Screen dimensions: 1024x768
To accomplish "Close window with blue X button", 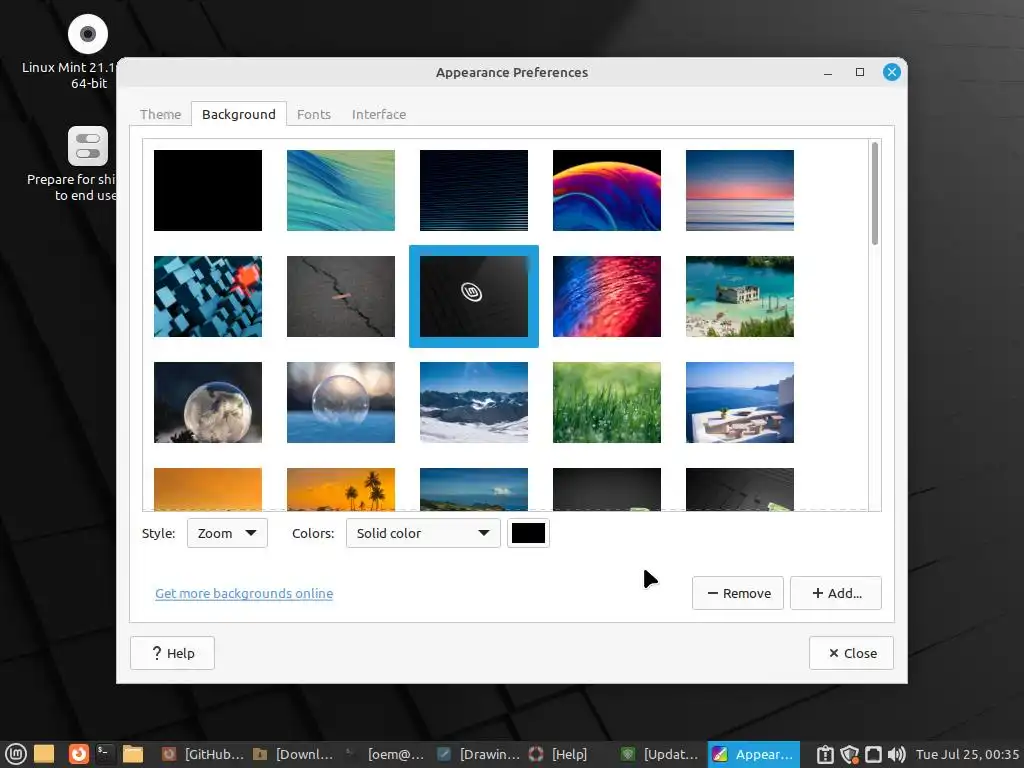I will click(x=891, y=72).
